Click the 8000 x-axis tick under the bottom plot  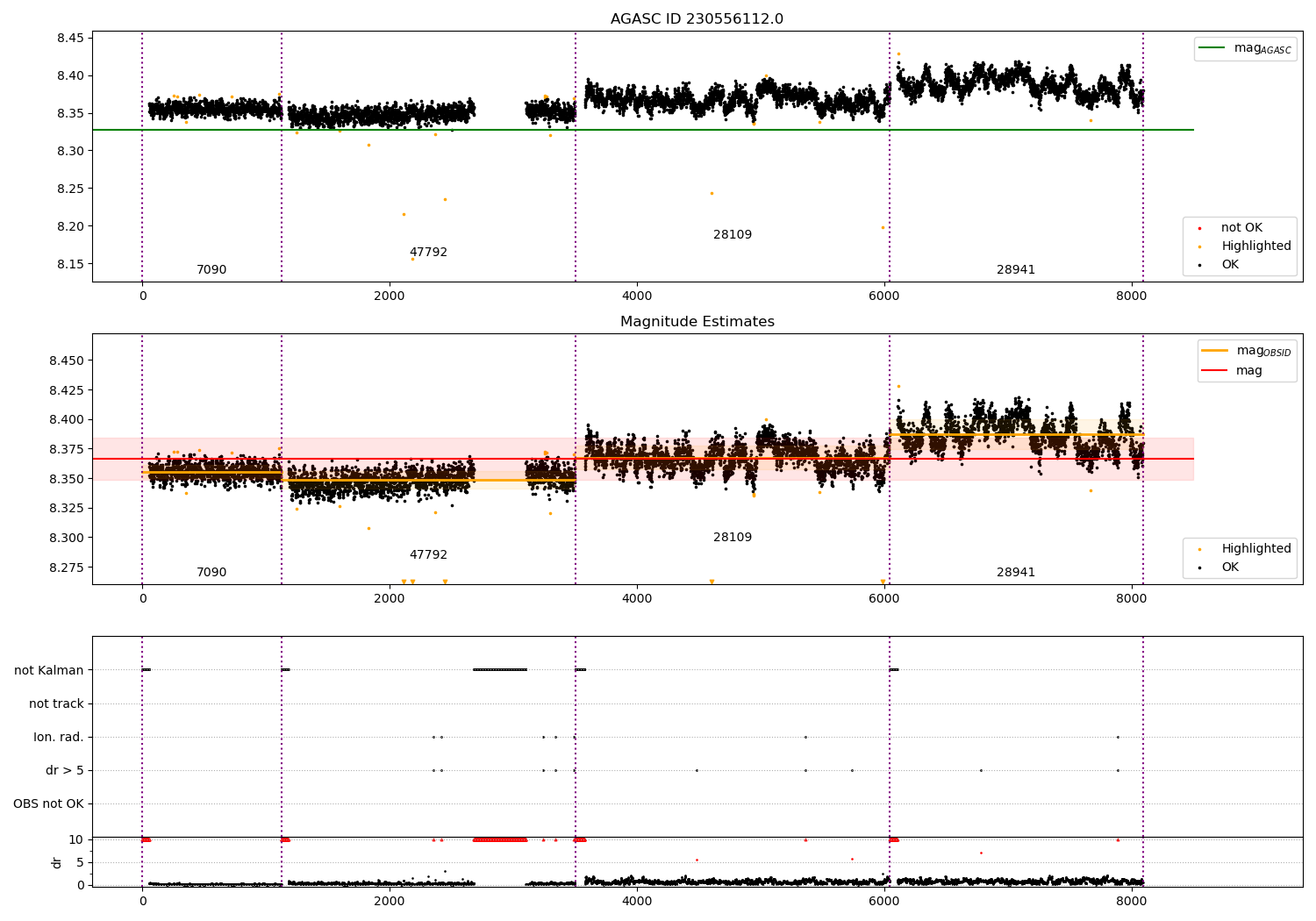(x=1132, y=902)
